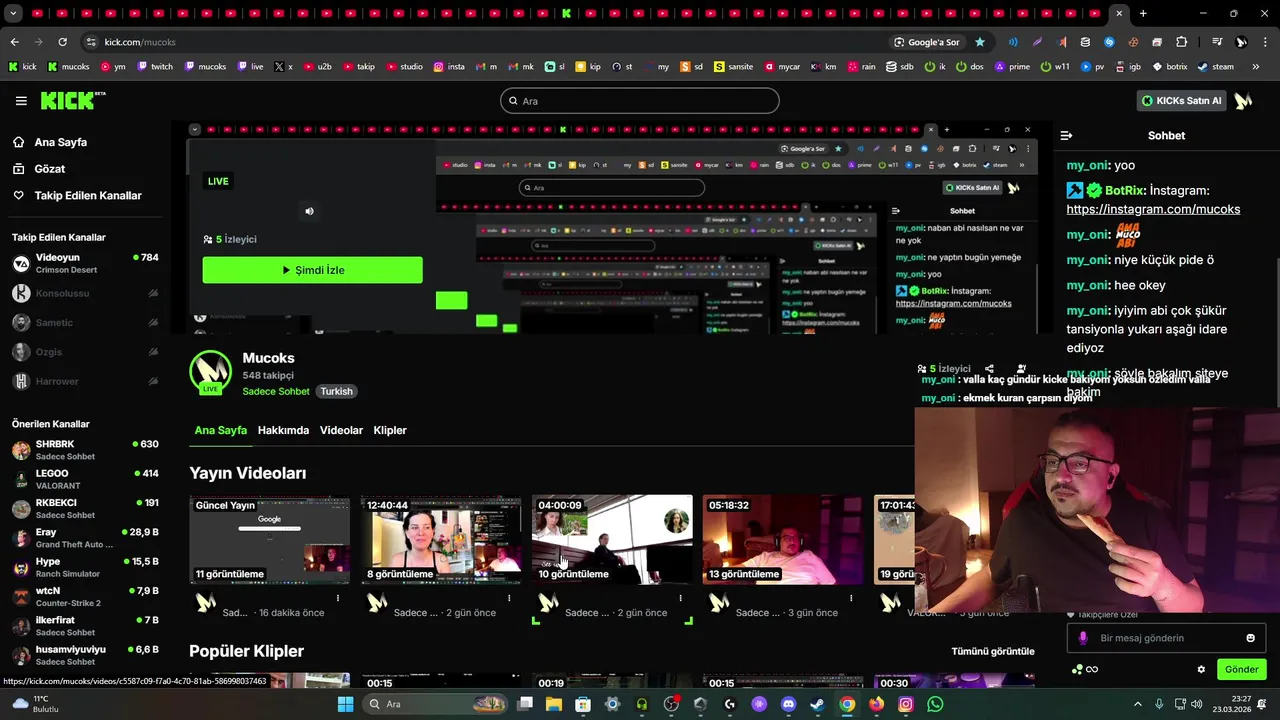This screenshot has width=1280, height=720.
Task: Click Tümünü görüntüle for popular clips
Action: 993,651
